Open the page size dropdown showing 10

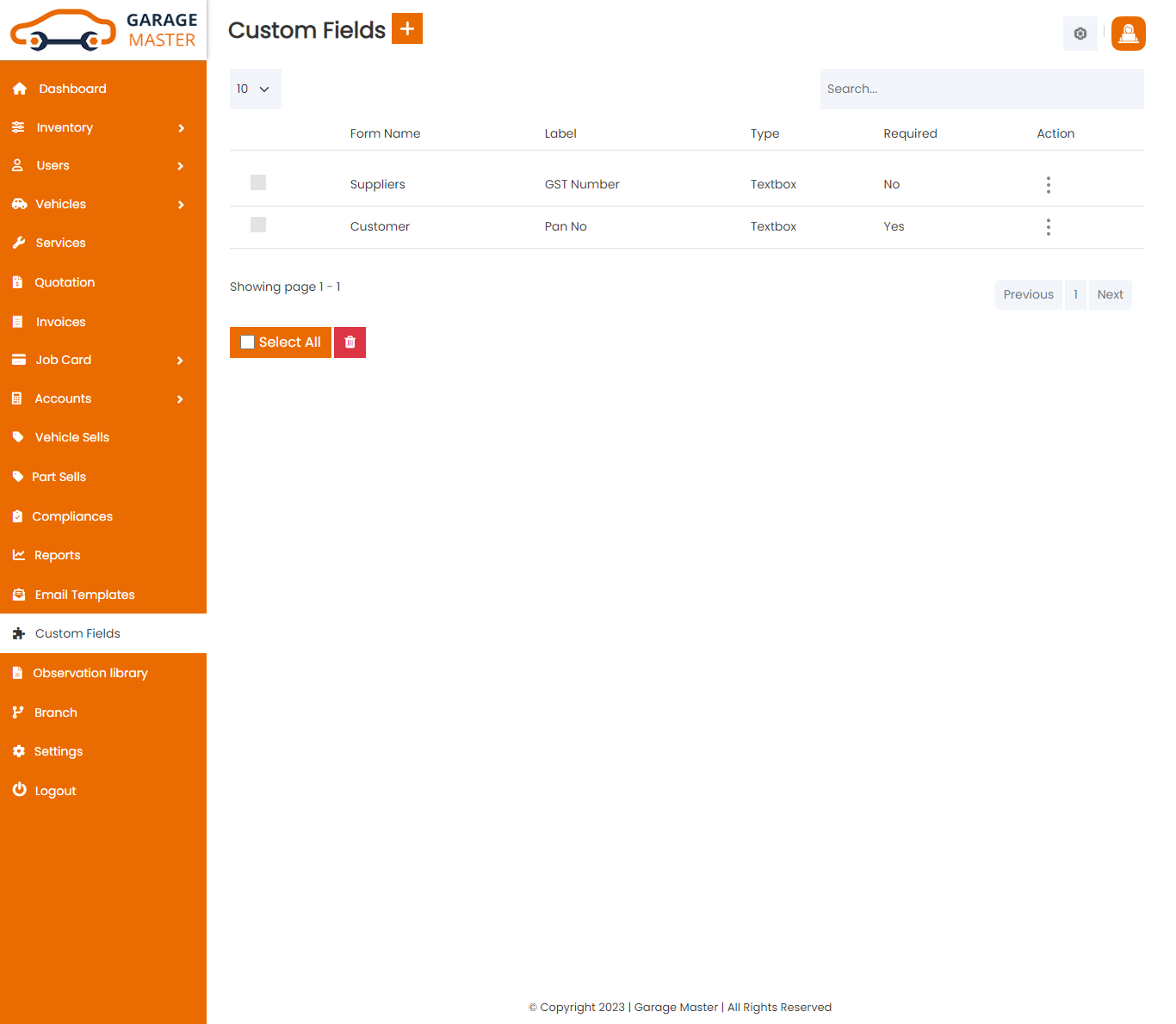tap(255, 89)
